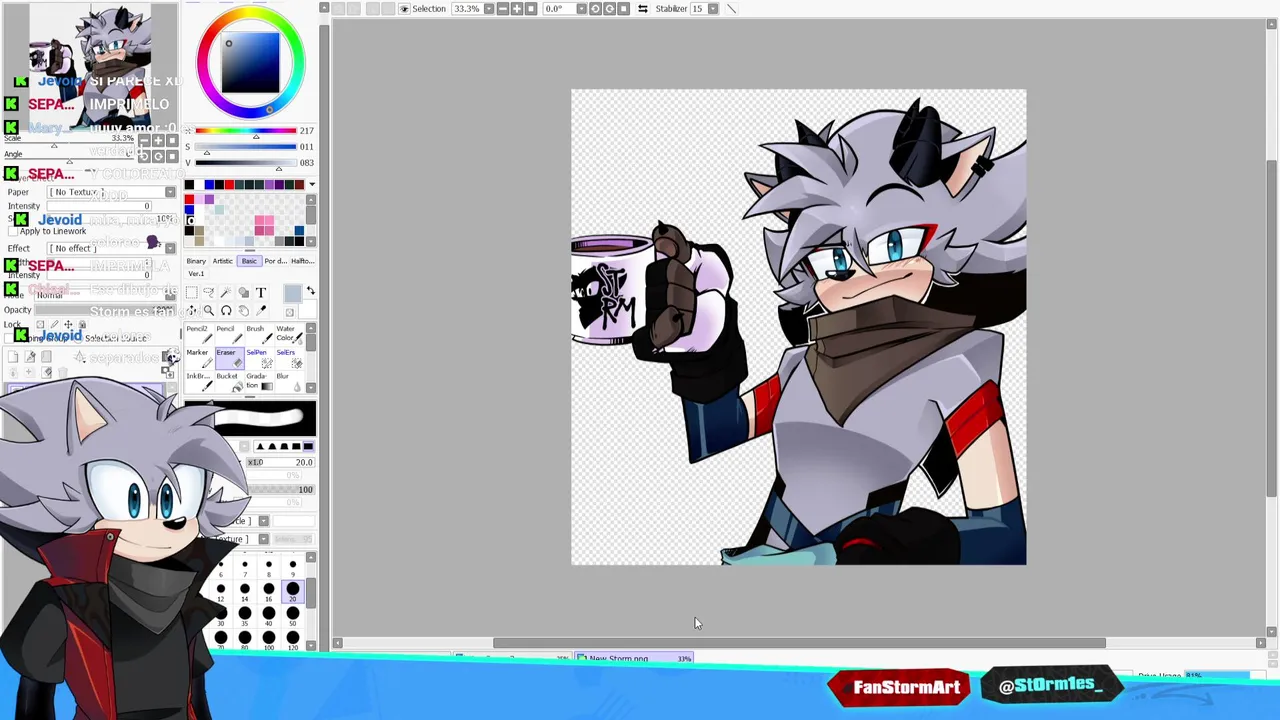
Task: Pick the SelPen selection pen
Action: [260, 358]
